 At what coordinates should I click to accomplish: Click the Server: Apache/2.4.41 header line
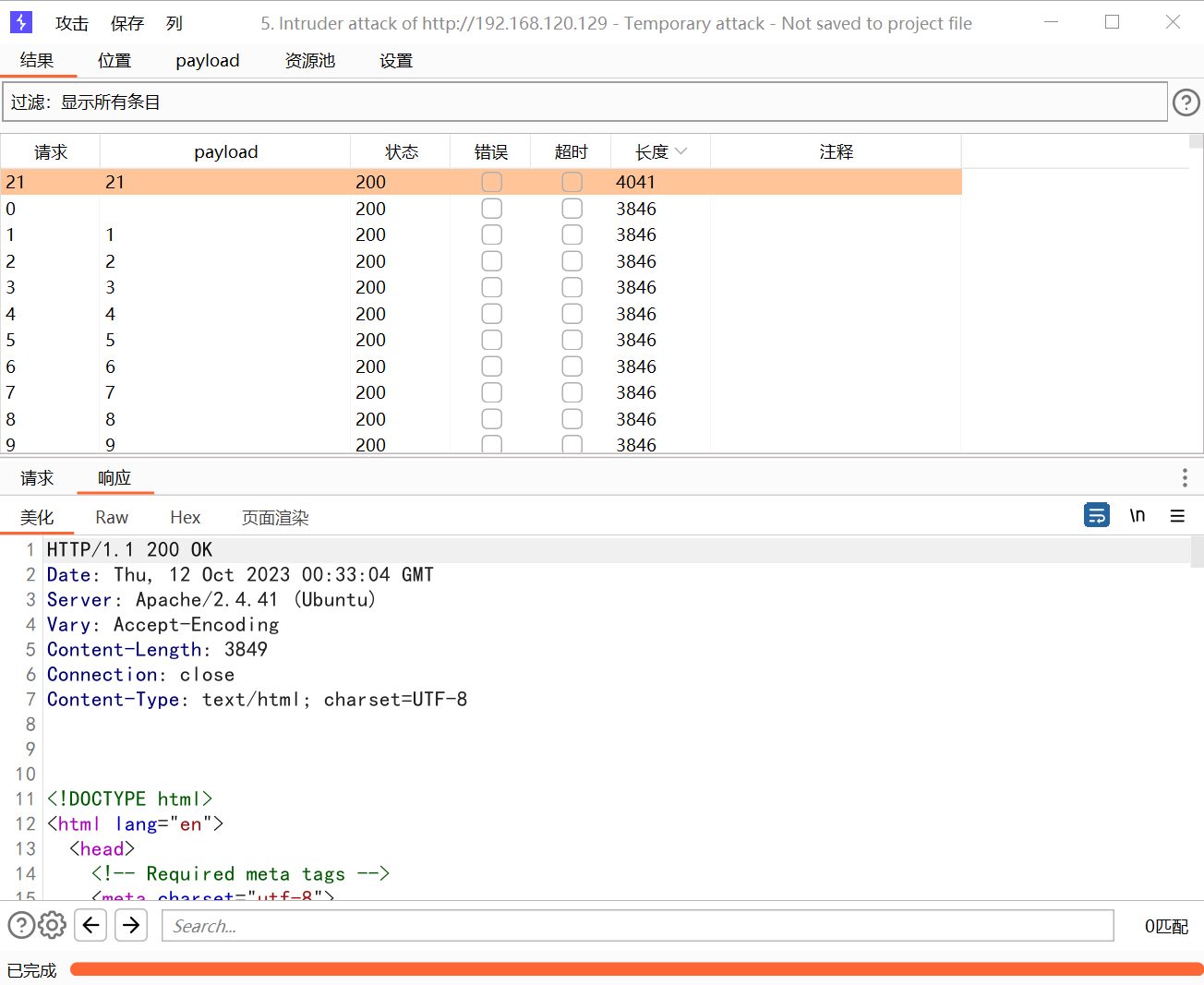[211, 599]
